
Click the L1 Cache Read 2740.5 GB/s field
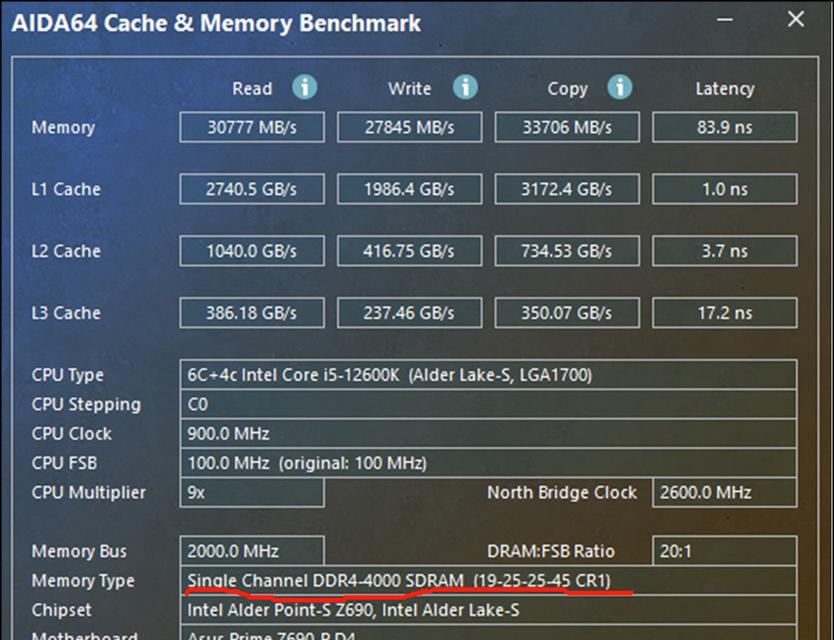pyautogui.click(x=252, y=189)
